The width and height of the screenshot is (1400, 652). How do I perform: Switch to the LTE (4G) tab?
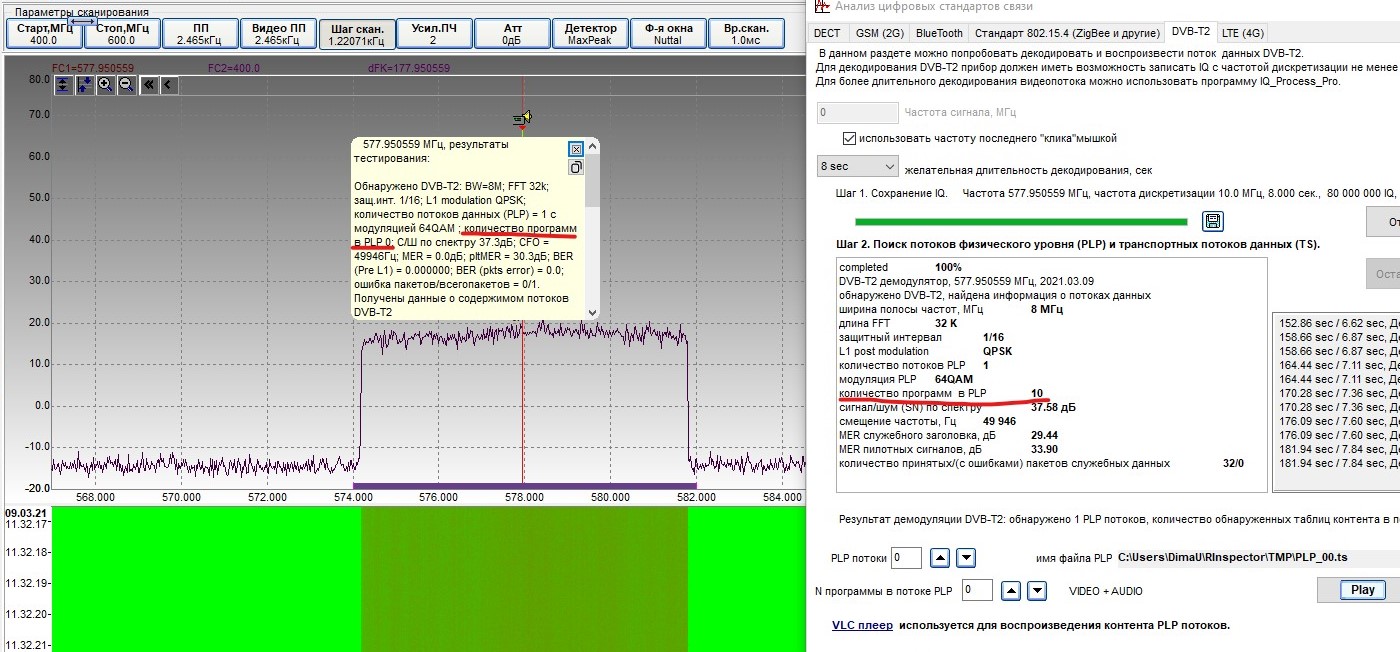pos(1245,33)
